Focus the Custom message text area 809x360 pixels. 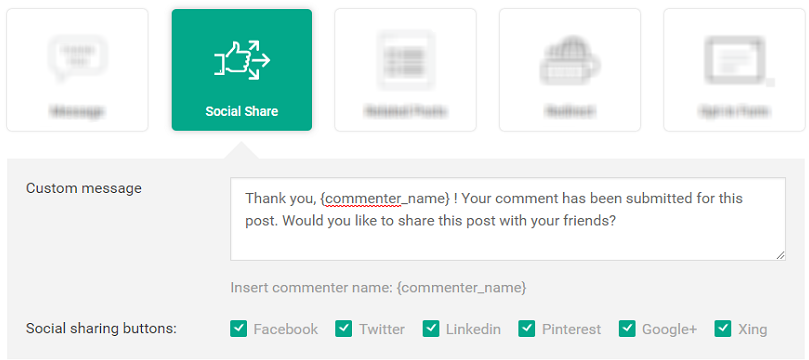[508, 219]
